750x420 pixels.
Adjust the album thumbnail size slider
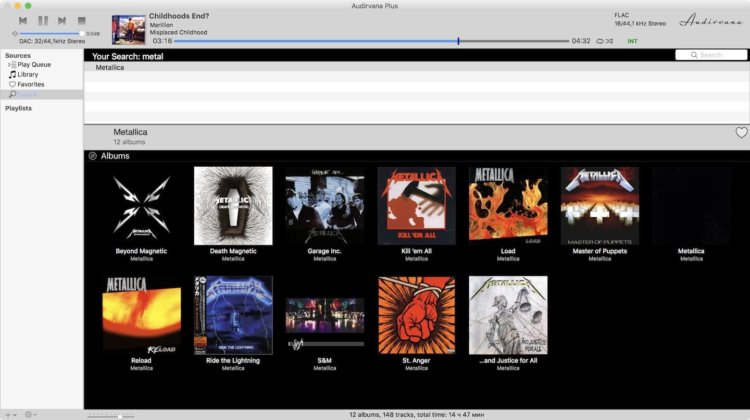point(111,415)
